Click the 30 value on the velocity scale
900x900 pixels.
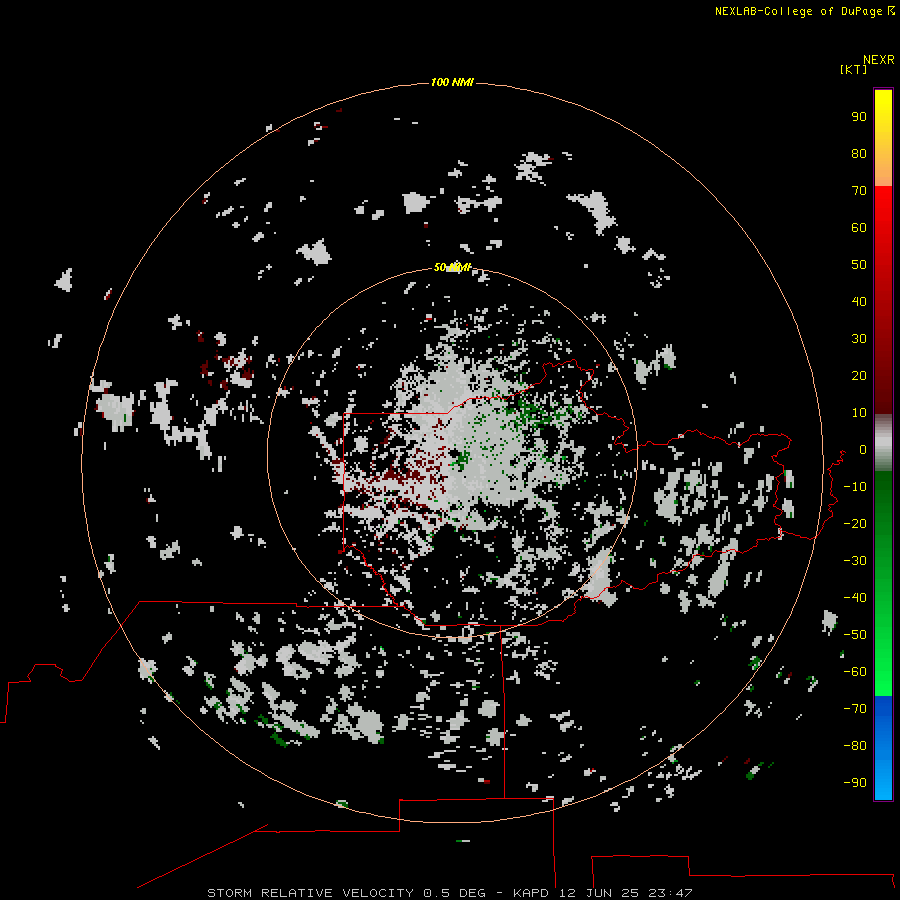859,339
